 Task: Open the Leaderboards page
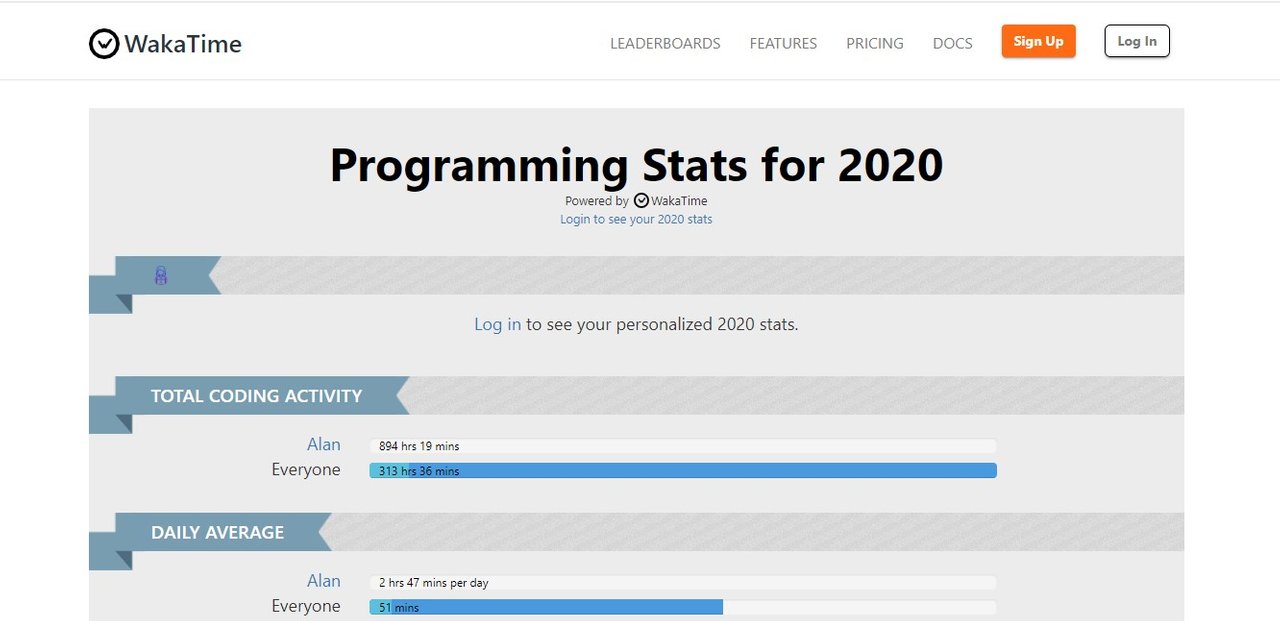click(665, 44)
